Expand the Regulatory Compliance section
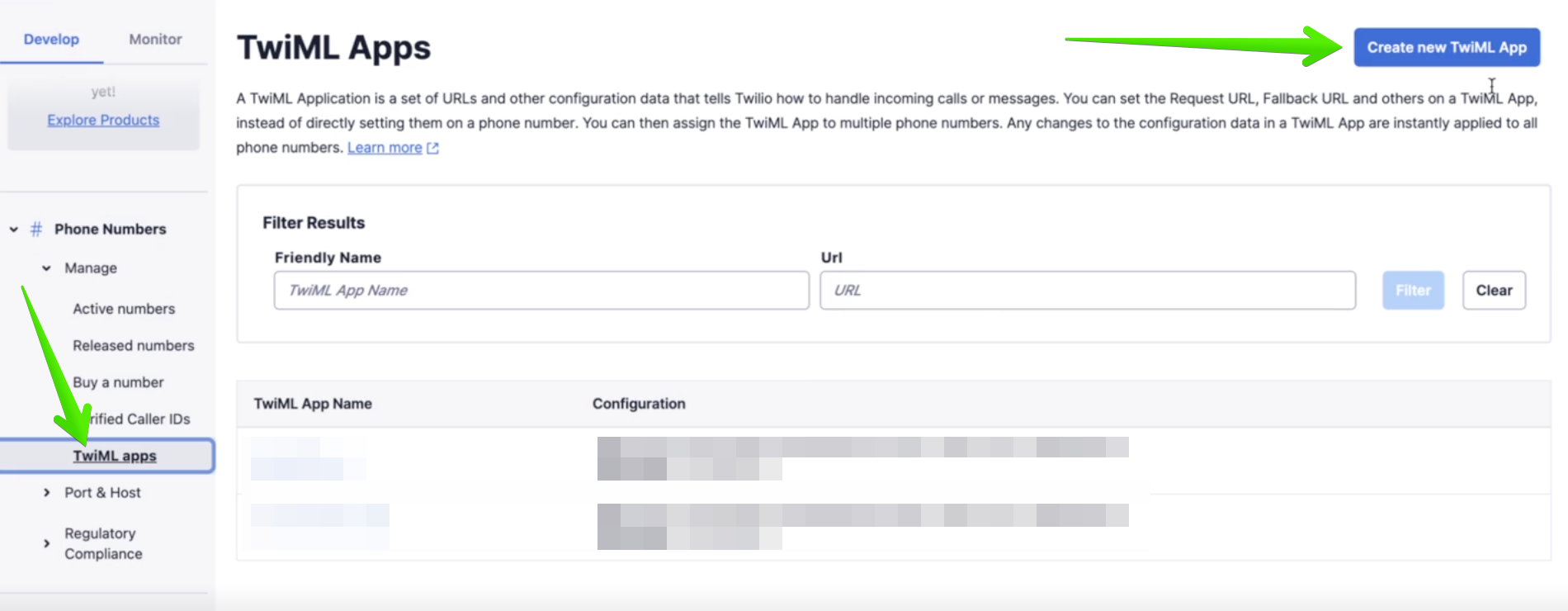1568x611 pixels. tap(47, 542)
